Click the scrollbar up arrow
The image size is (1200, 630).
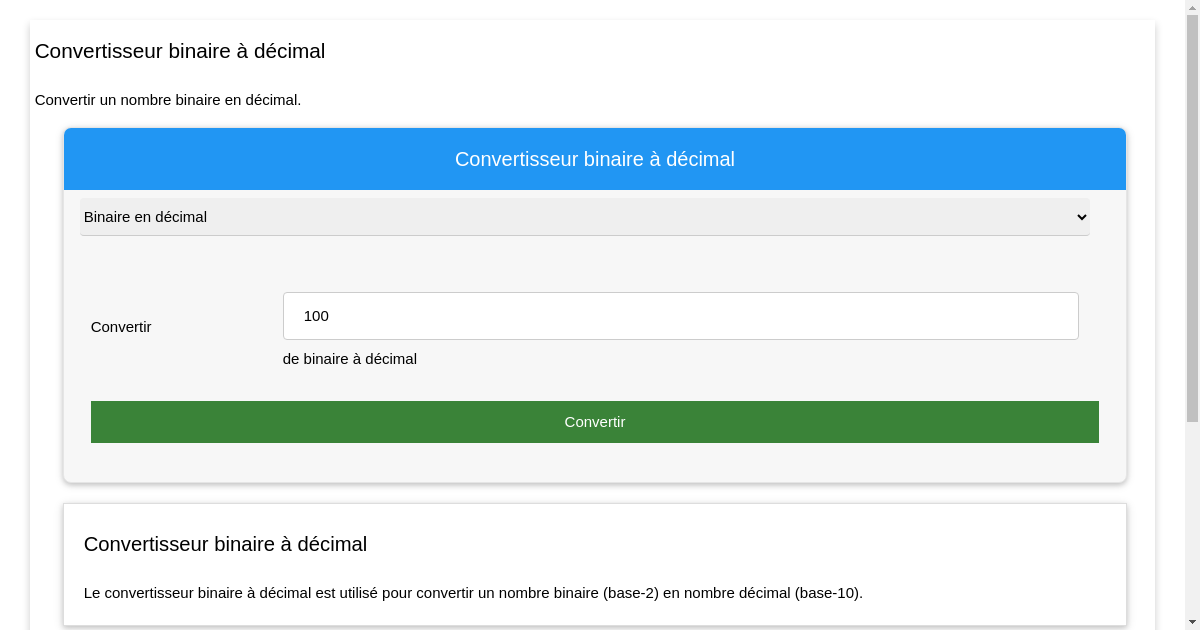(x=1192, y=6)
